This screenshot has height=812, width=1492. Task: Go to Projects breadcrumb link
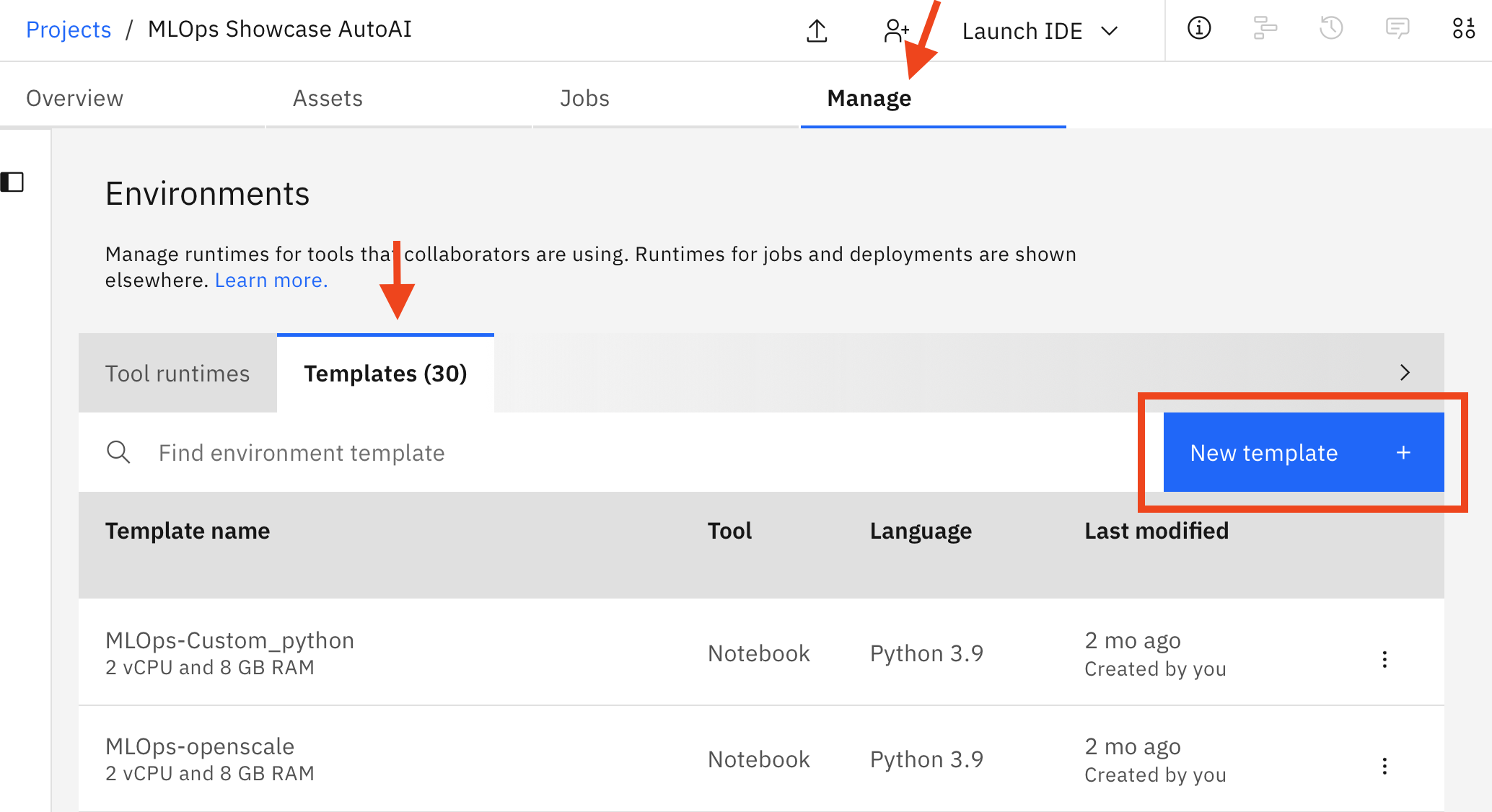[69, 30]
